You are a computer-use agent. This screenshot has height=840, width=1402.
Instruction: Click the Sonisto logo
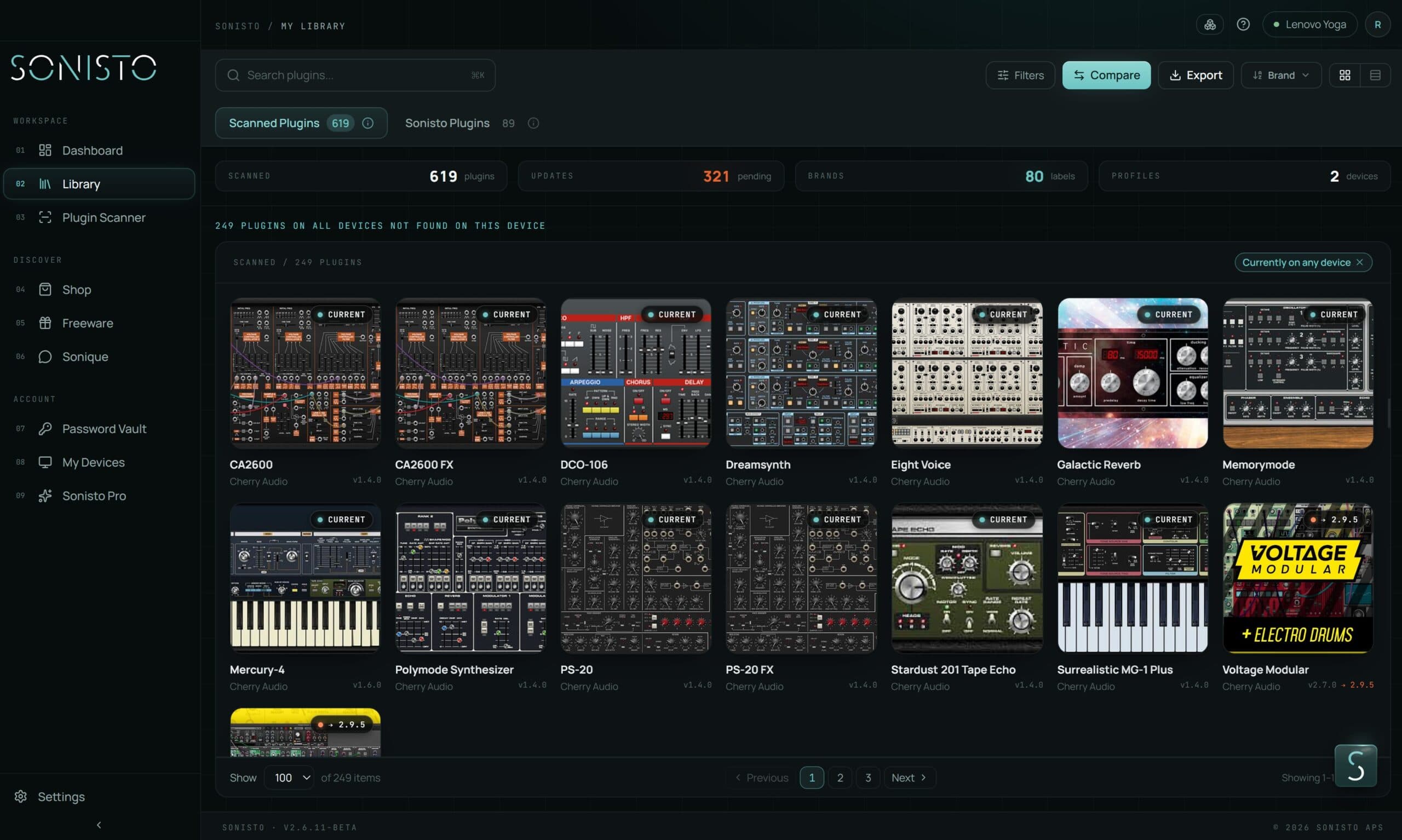(x=84, y=68)
